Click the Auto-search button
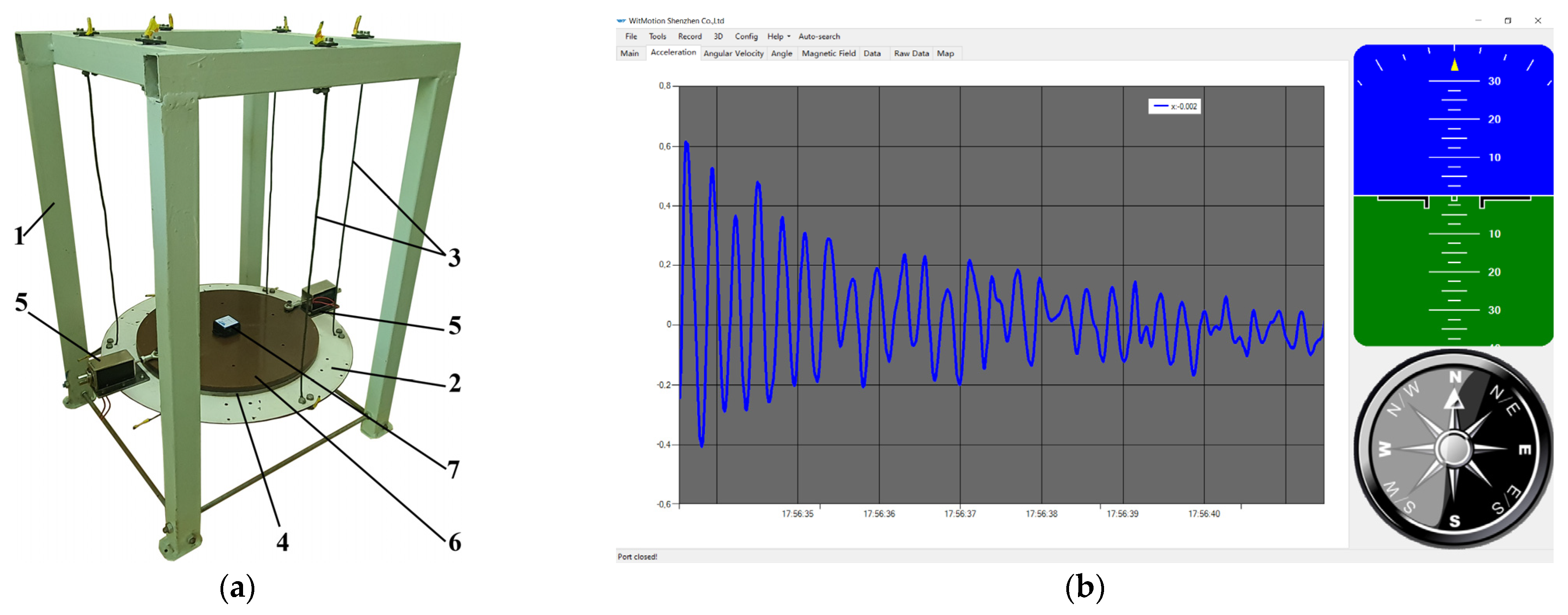Viewport: 1568px width, 615px height. [x=819, y=37]
